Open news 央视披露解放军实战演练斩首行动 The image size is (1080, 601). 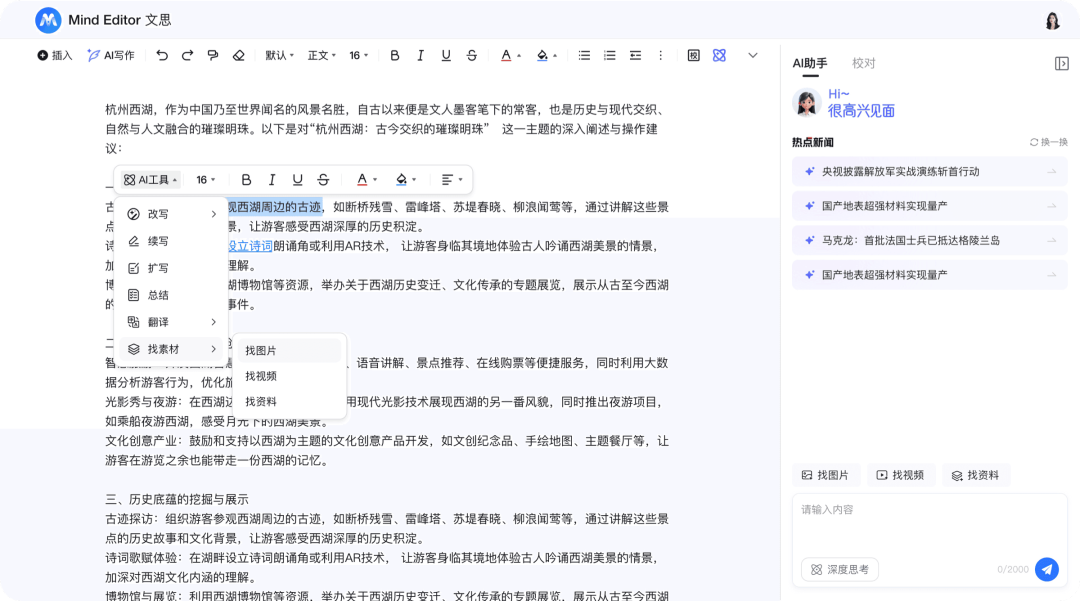click(x=930, y=171)
